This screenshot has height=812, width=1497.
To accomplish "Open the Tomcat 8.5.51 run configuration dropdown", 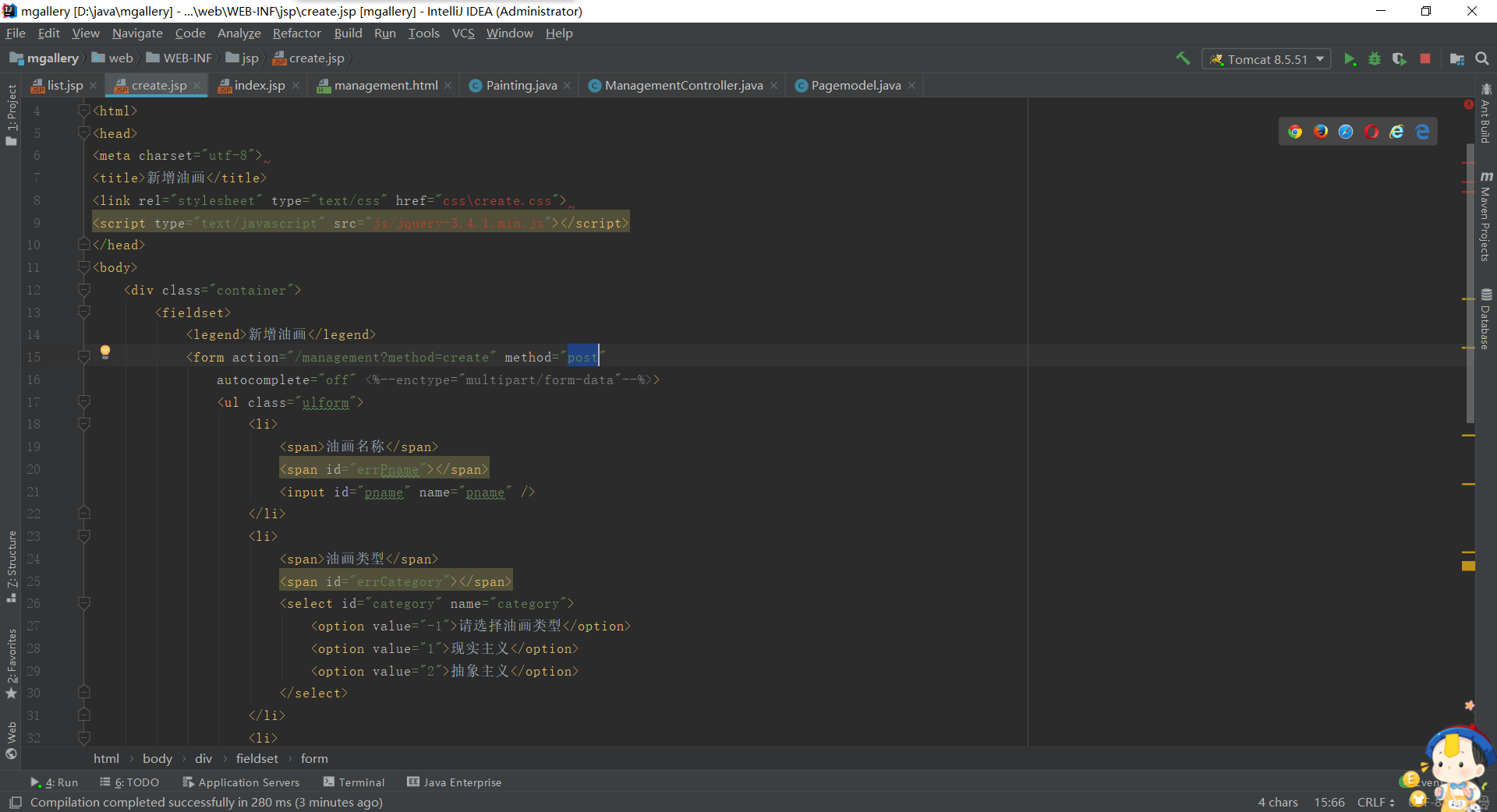I will point(1266,59).
